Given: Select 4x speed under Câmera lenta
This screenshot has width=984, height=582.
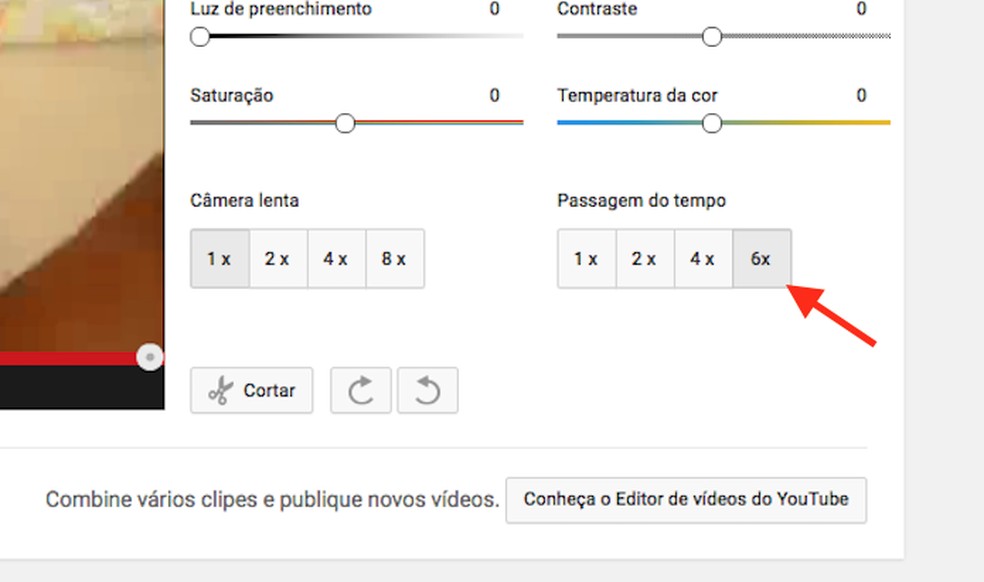Looking at the screenshot, I should pos(336,258).
